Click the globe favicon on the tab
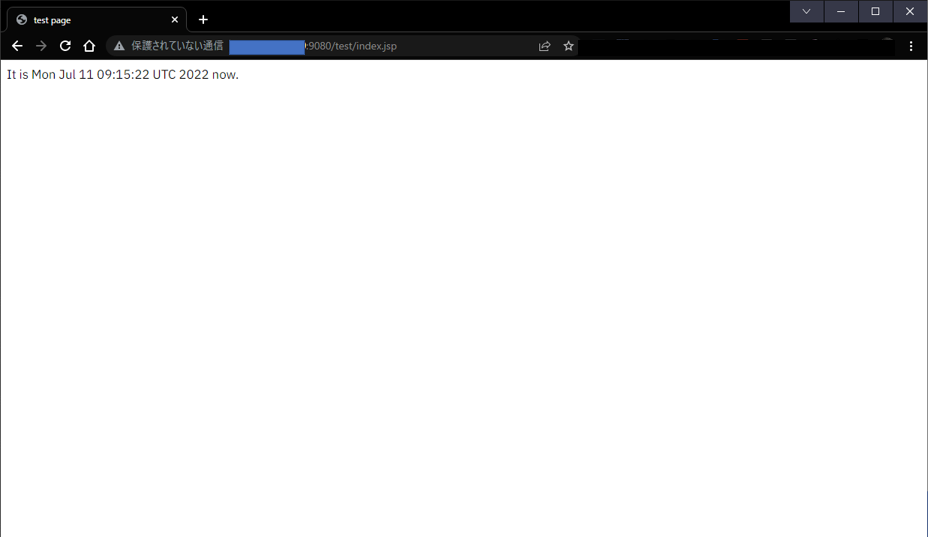The height and width of the screenshot is (537, 928). click(x=22, y=20)
